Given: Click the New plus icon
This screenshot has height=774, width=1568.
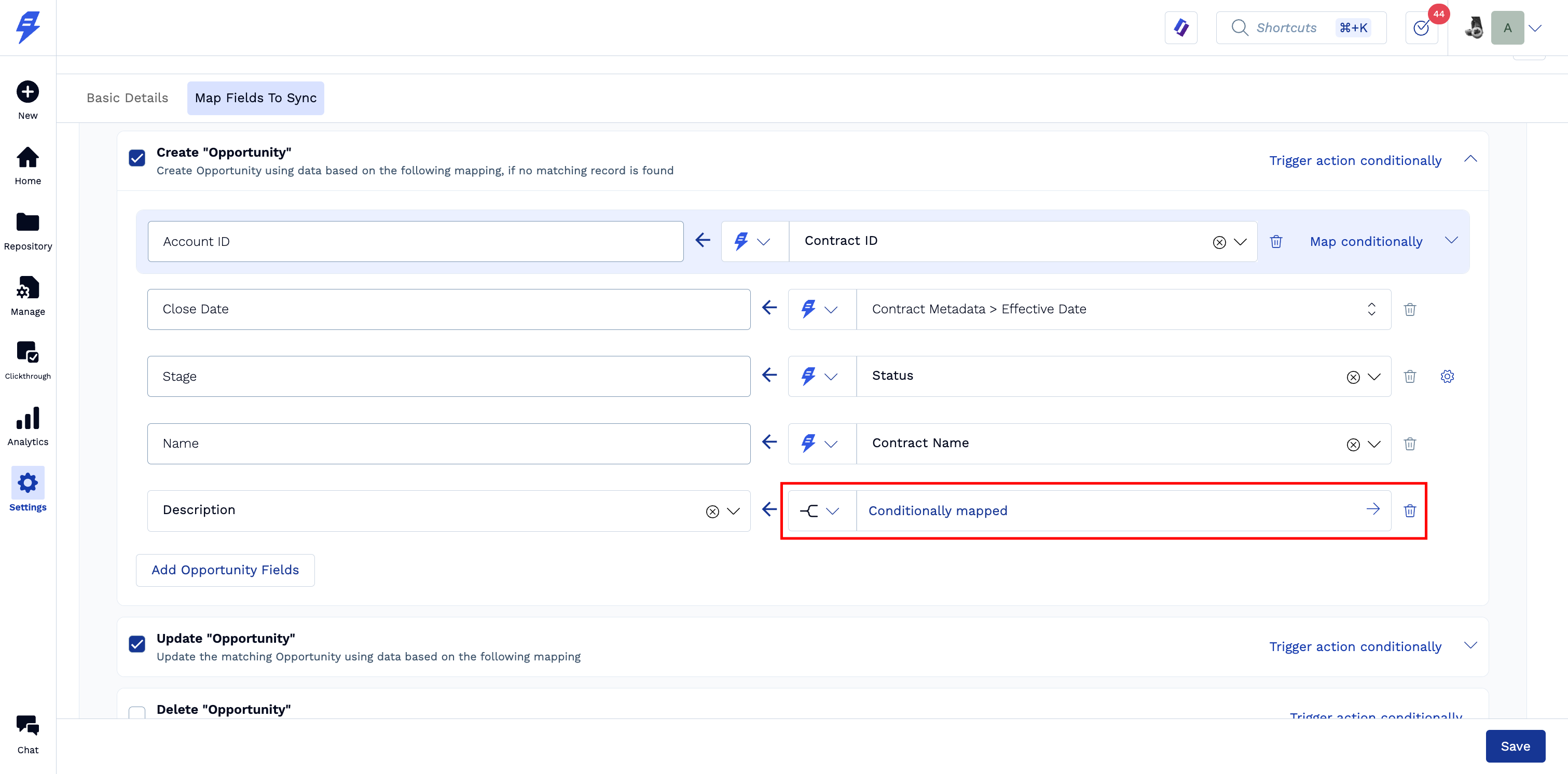Looking at the screenshot, I should 27,92.
